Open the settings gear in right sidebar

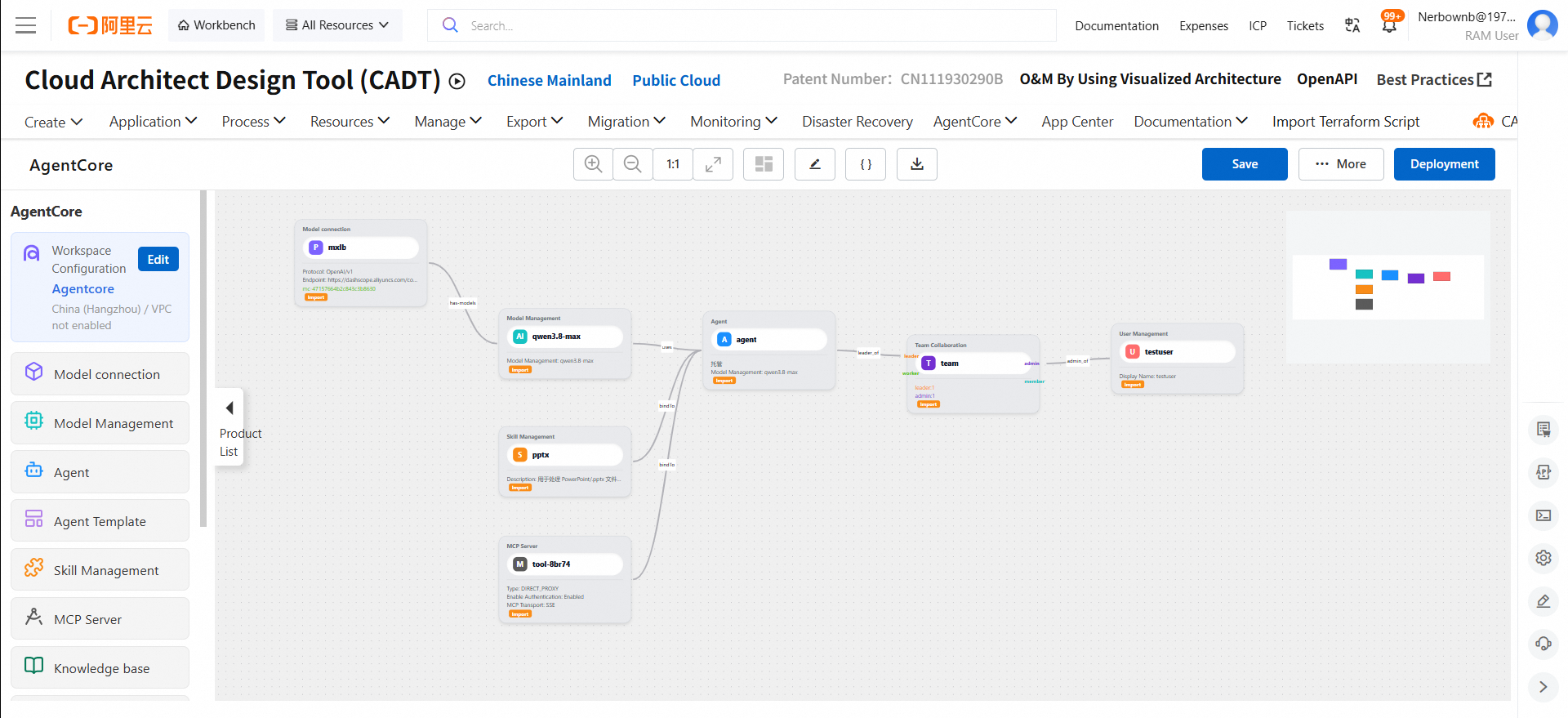point(1543,558)
